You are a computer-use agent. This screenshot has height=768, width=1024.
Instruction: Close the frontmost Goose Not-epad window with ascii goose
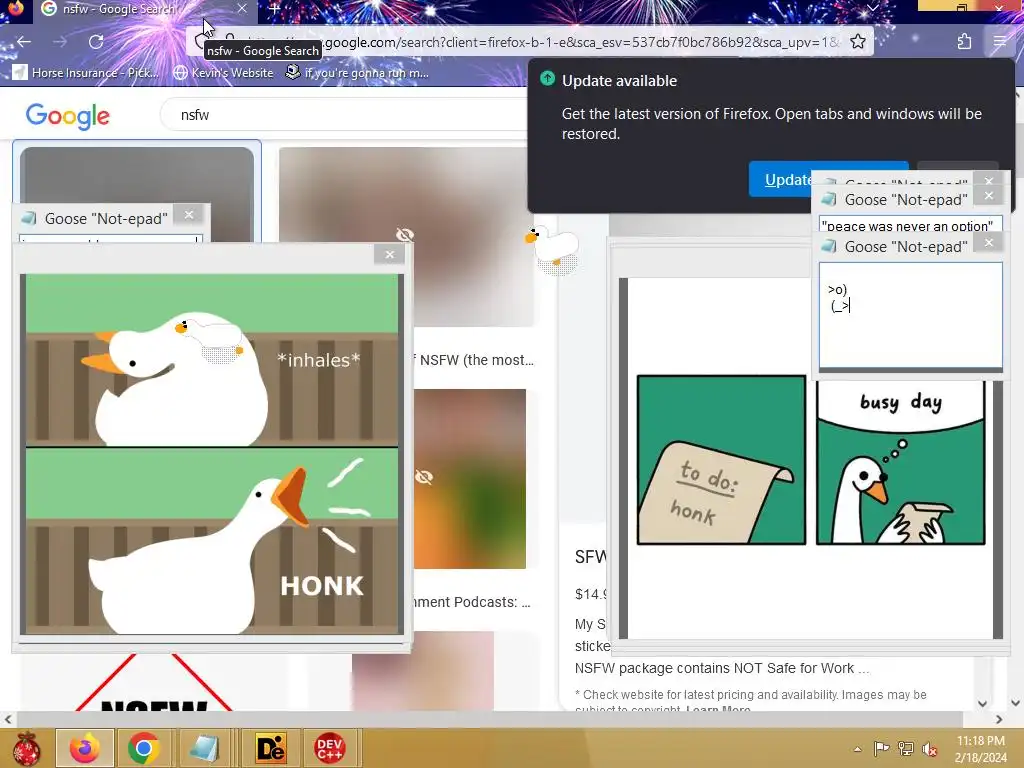(x=988, y=243)
